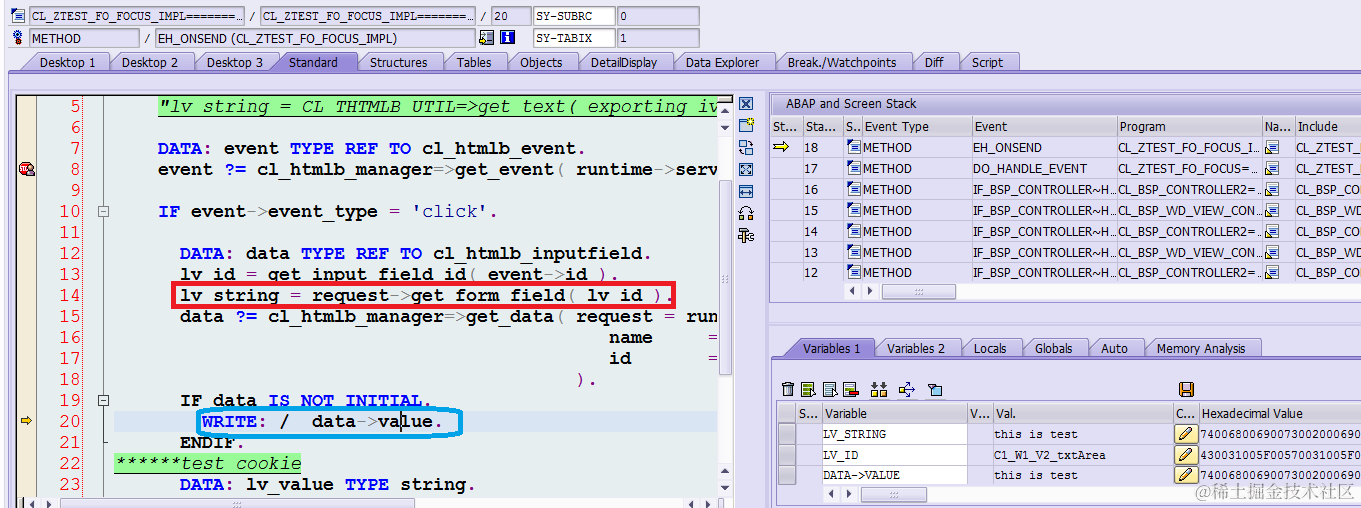Viewport: 1361px width, 508px height.
Task: Click the pencil change icon for LV_ID
Action: pos(1185,455)
